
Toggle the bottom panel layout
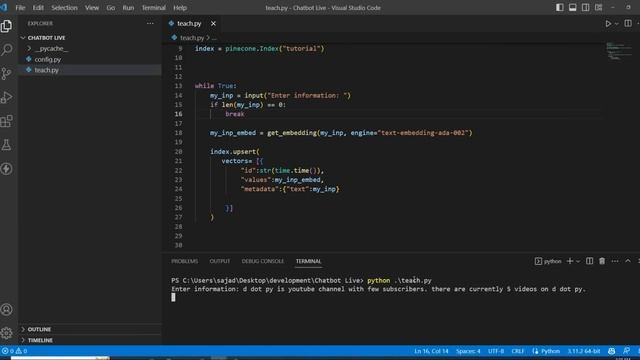point(573,8)
